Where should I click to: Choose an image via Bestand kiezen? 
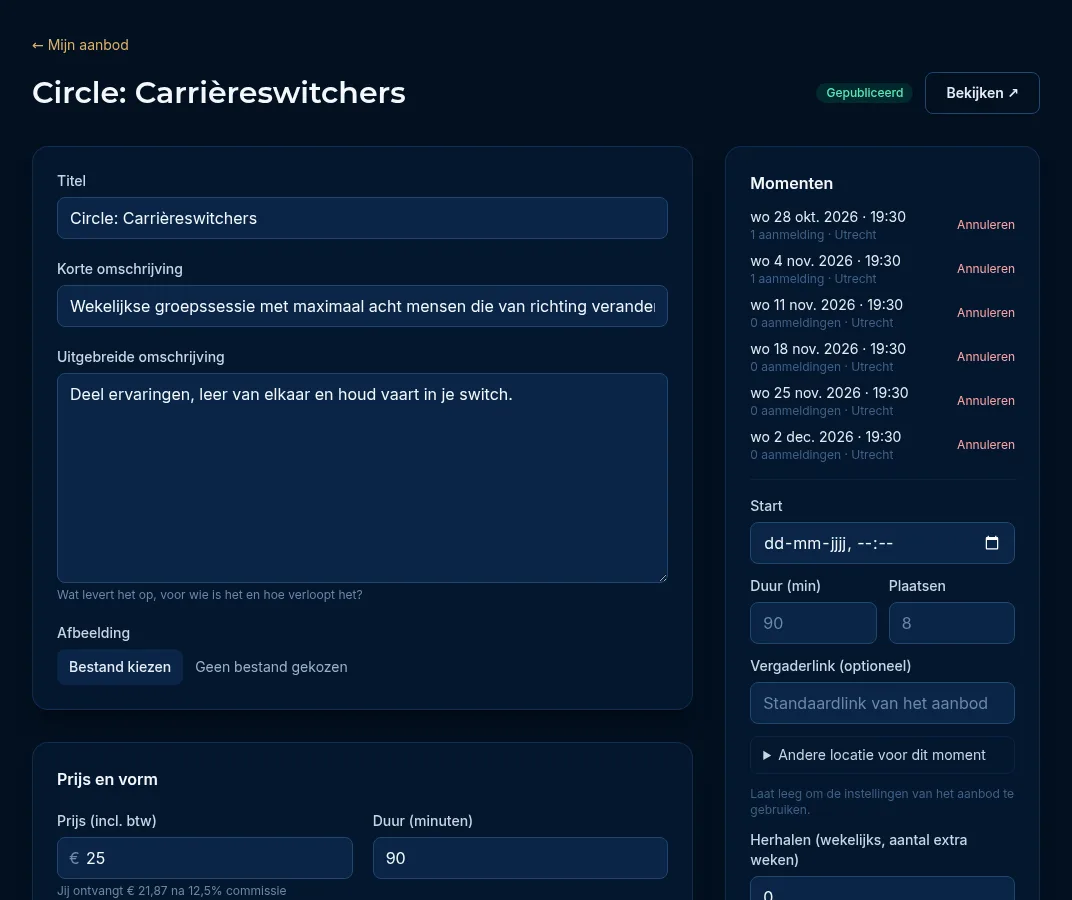coord(120,667)
